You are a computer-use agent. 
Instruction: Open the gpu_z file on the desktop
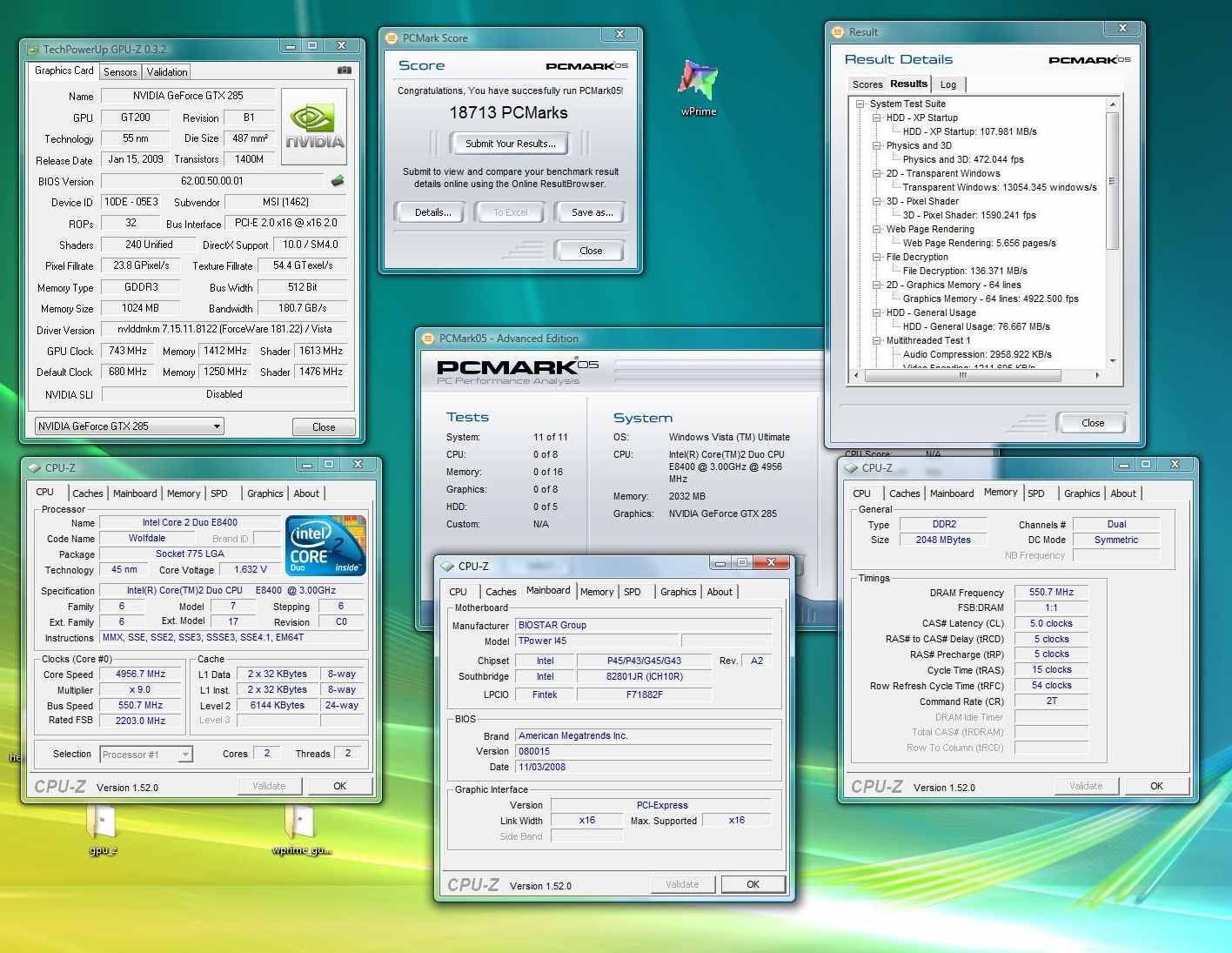coord(103,830)
